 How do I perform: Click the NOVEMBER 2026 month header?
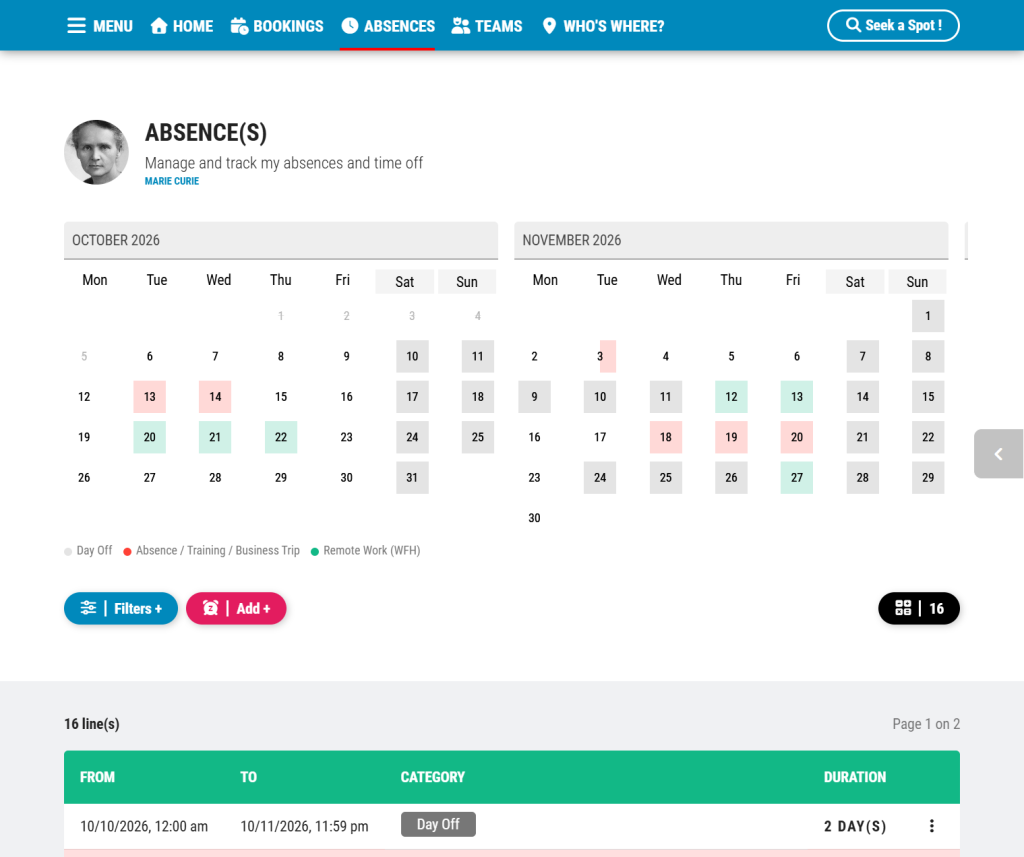coord(731,240)
